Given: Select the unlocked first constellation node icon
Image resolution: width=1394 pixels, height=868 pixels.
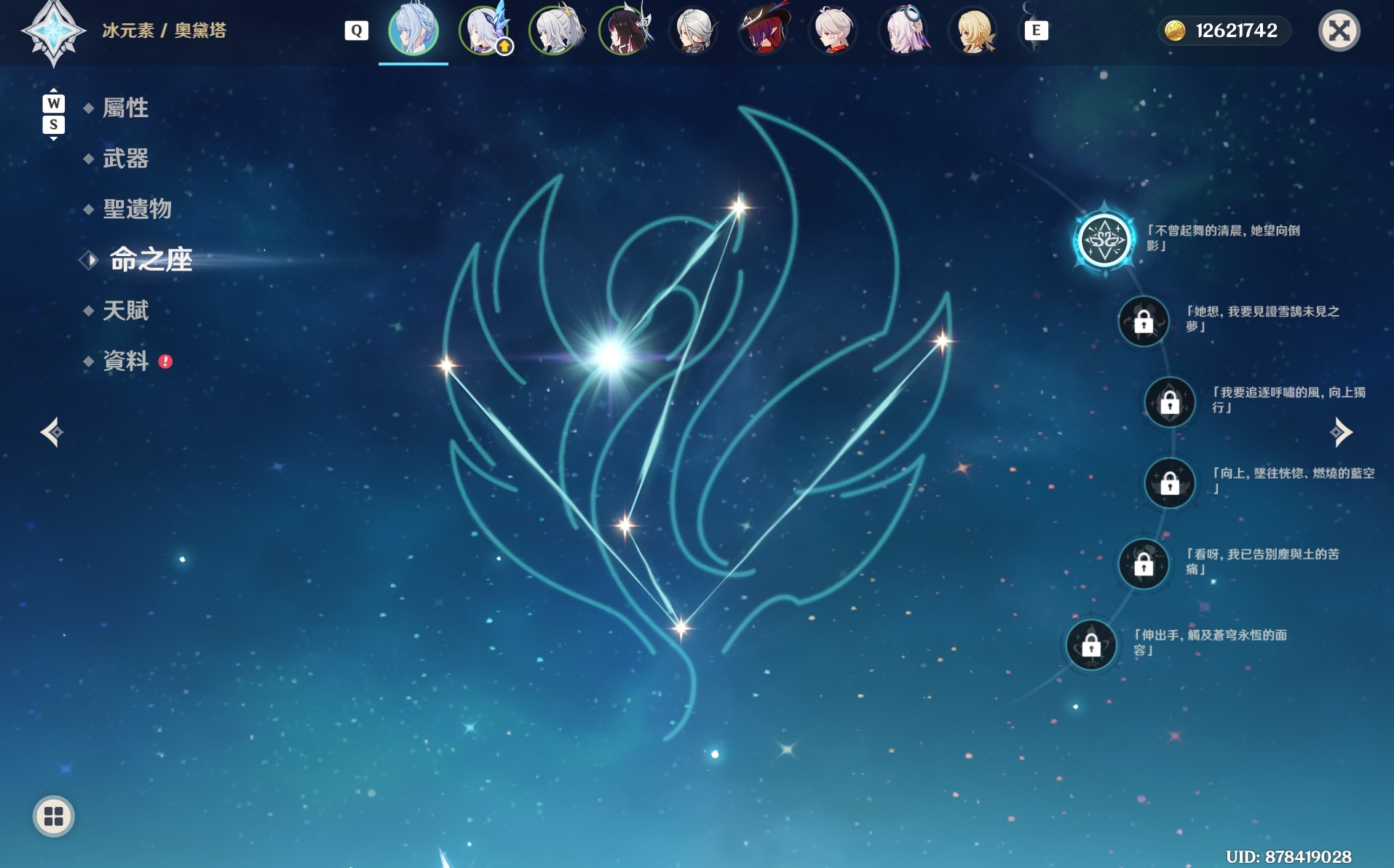Looking at the screenshot, I should 1104,239.
